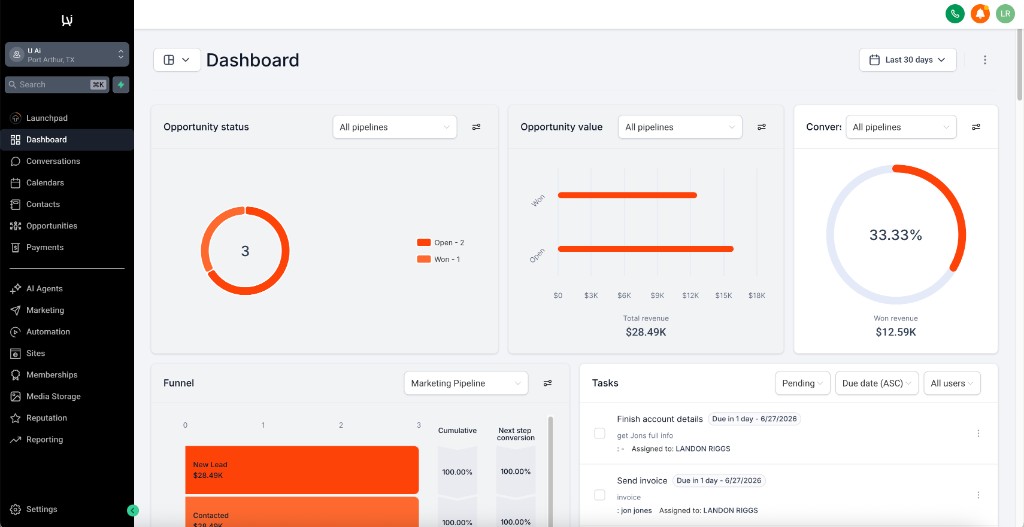Image resolution: width=1024 pixels, height=527 pixels.
Task: Click the Conversations chat bubble icon
Action: pyautogui.click(x=16, y=161)
